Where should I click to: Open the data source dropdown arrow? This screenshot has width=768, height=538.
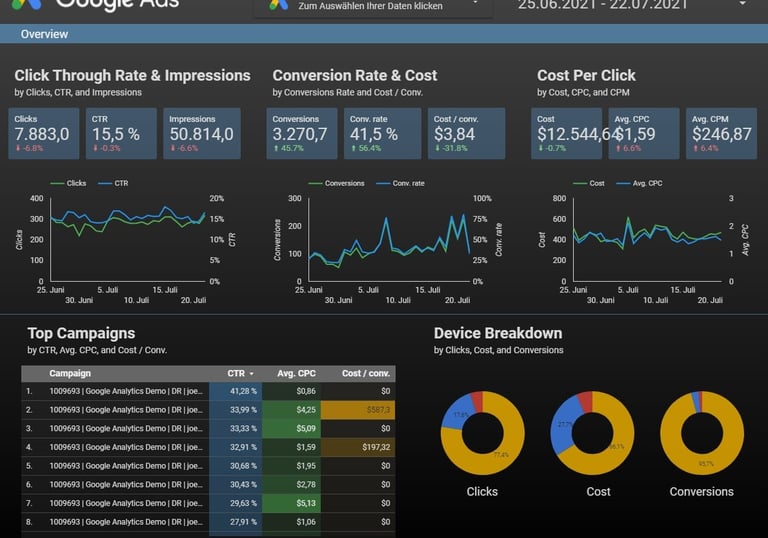click(x=475, y=3)
